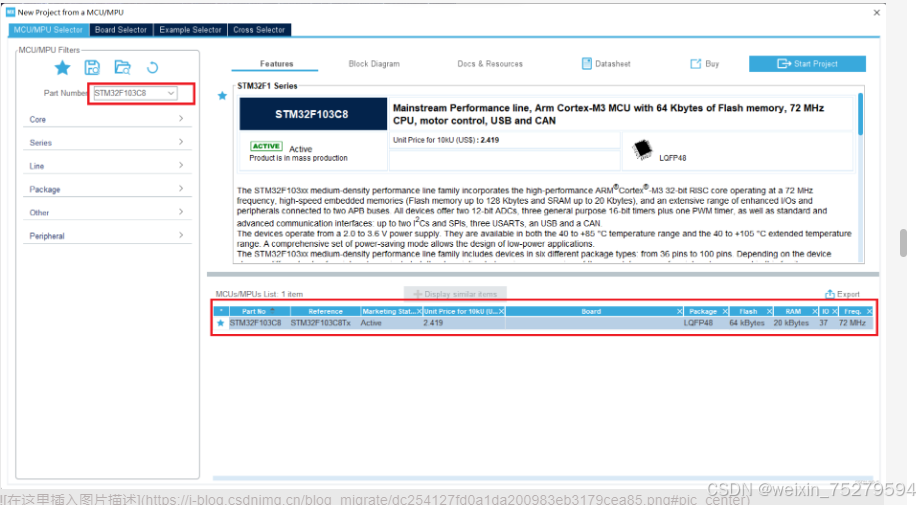The height and width of the screenshot is (505, 920).
Task: Click the description panel vertical scrollbar
Action: click(861, 115)
